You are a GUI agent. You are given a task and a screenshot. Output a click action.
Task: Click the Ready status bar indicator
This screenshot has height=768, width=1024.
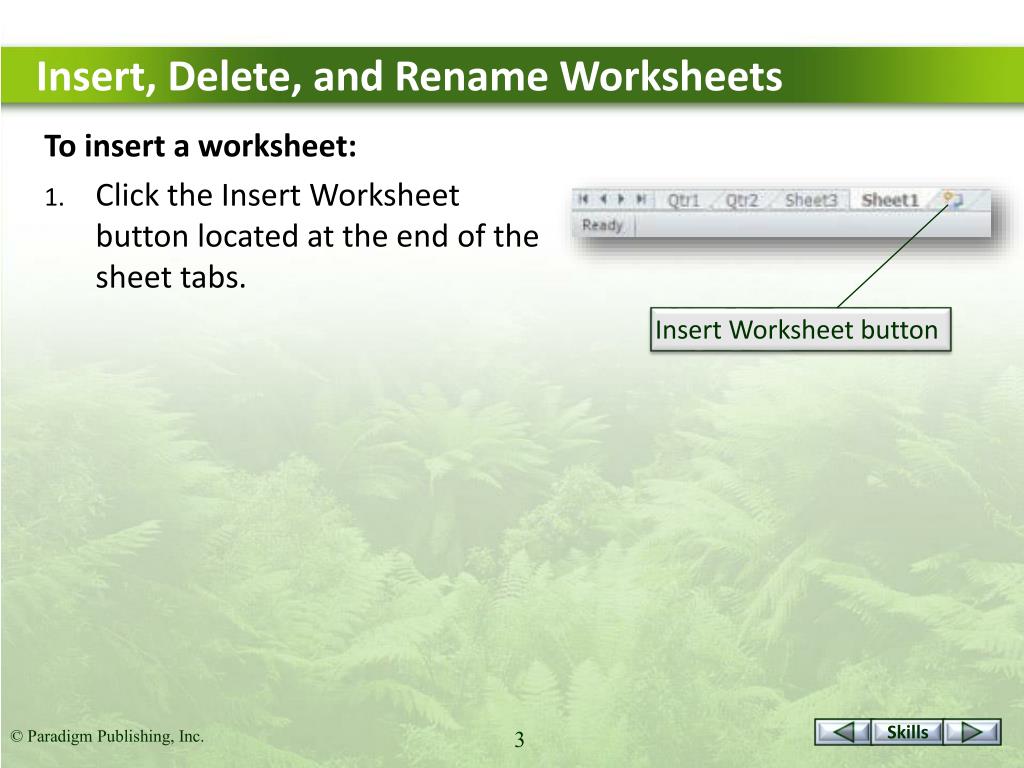pyautogui.click(x=602, y=225)
